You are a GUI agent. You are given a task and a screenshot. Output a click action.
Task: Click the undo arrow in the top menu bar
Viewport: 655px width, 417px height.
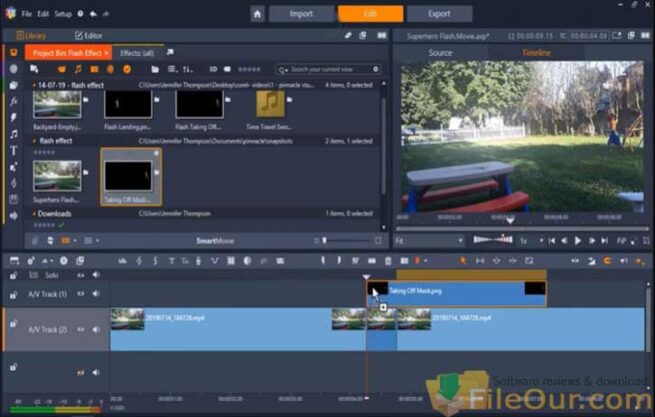point(93,14)
